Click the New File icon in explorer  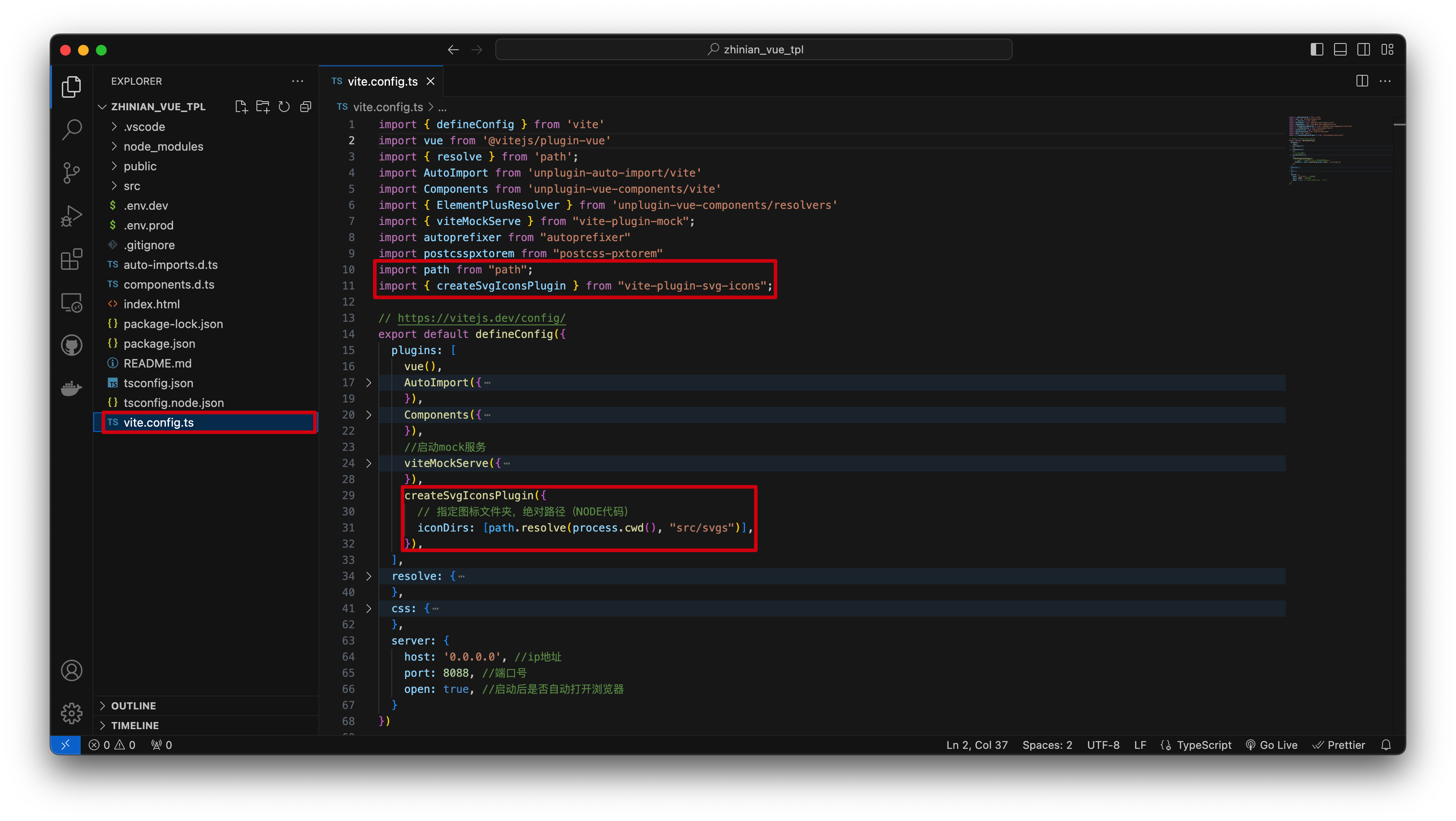coord(241,107)
